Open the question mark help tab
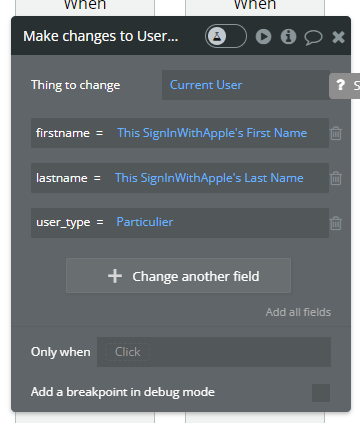This screenshot has height=423, width=360. point(344,86)
